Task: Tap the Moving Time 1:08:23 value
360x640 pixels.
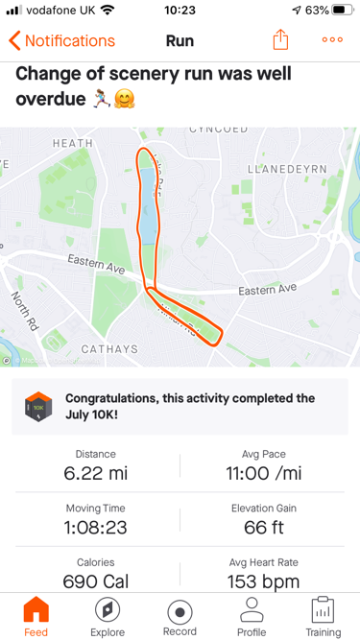Action: click(x=96, y=528)
